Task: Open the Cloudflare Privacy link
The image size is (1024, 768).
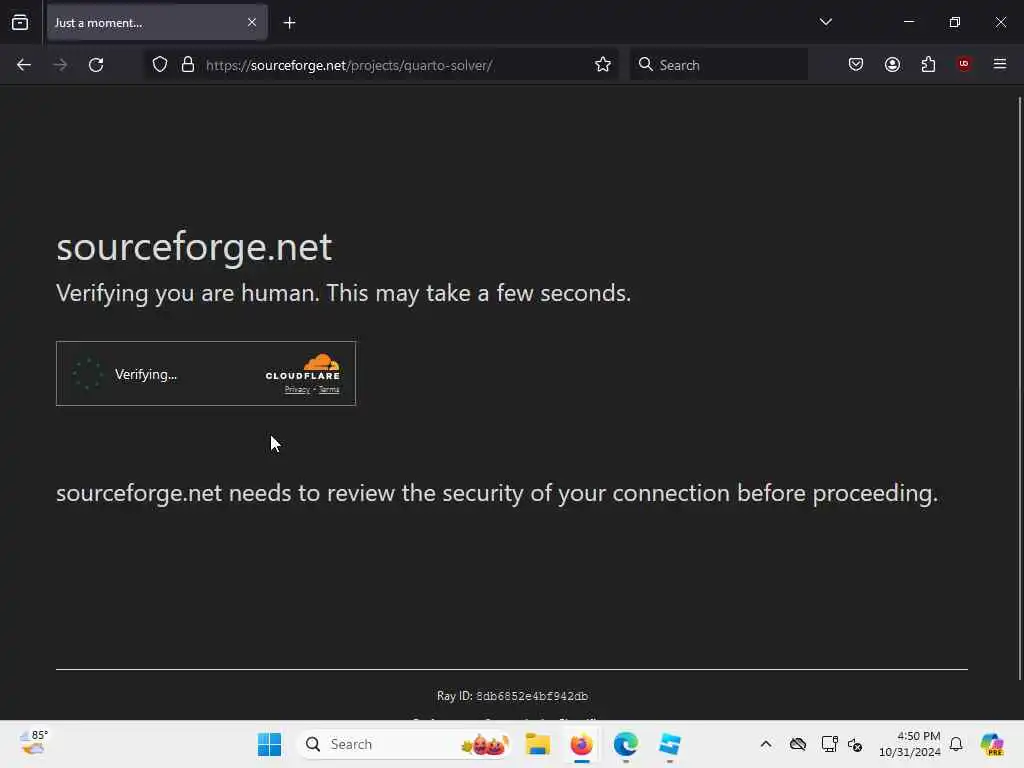Action: click(297, 390)
